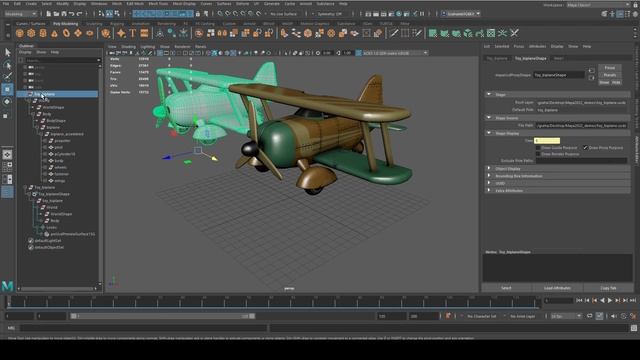Choose the Paint selection tool in toolbox

7,77
